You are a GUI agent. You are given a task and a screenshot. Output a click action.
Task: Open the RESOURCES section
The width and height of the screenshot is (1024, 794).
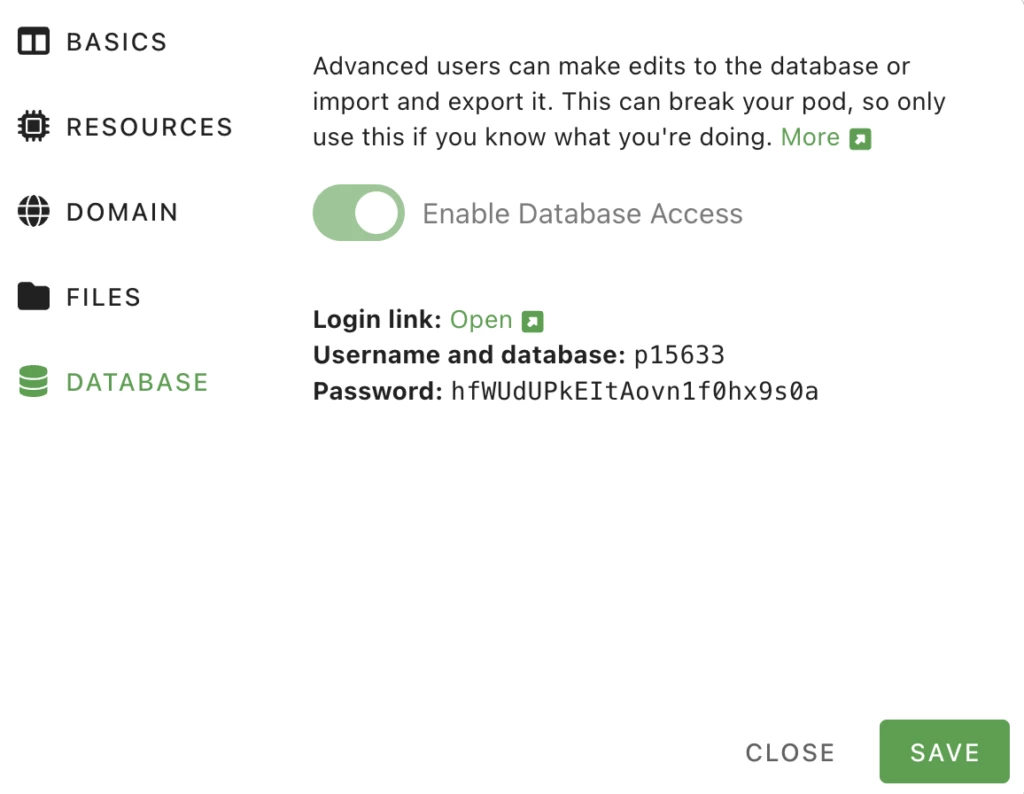coord(149,127)
